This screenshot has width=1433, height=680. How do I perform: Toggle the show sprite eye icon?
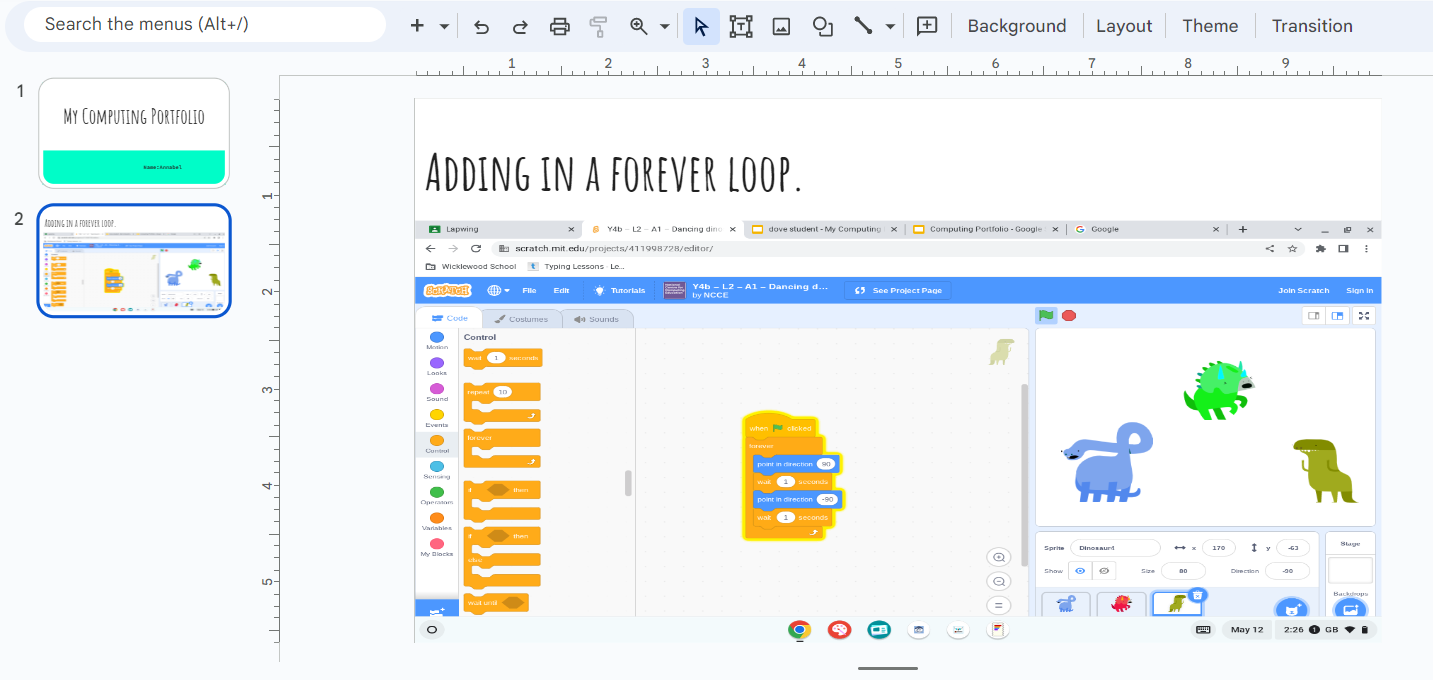coord(1079,571)
